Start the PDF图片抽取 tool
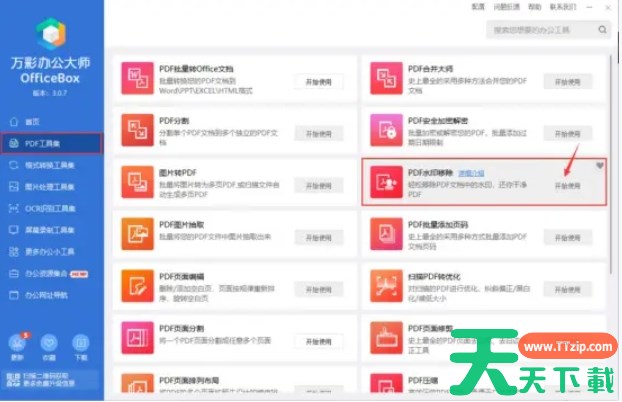This screenshot has width=622, height=402. click(x=319, y=238)
